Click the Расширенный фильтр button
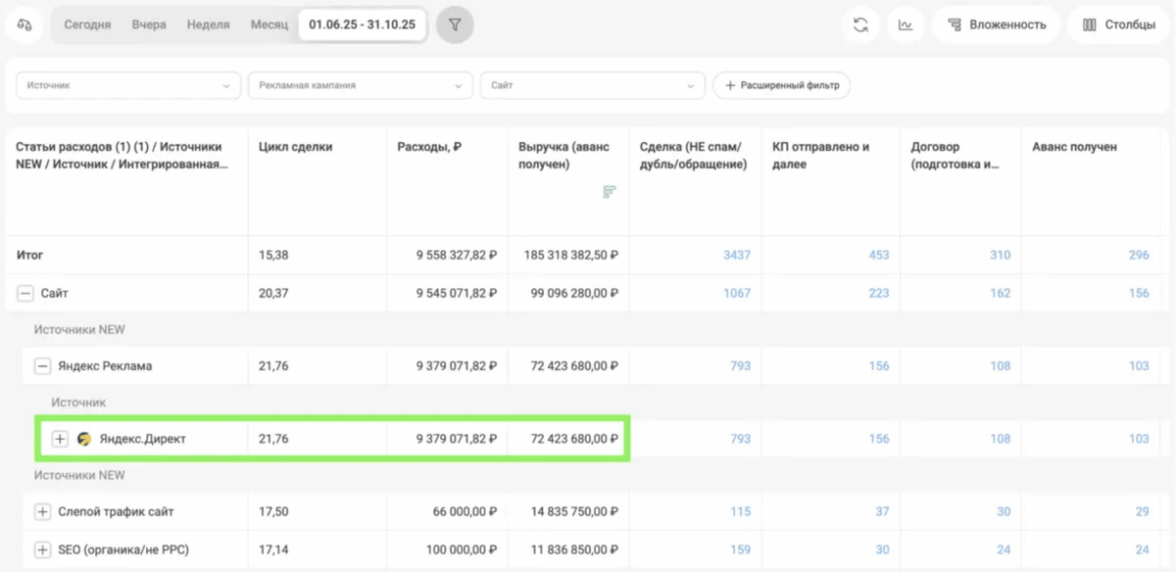1176x572 pixels. point(782,86)
